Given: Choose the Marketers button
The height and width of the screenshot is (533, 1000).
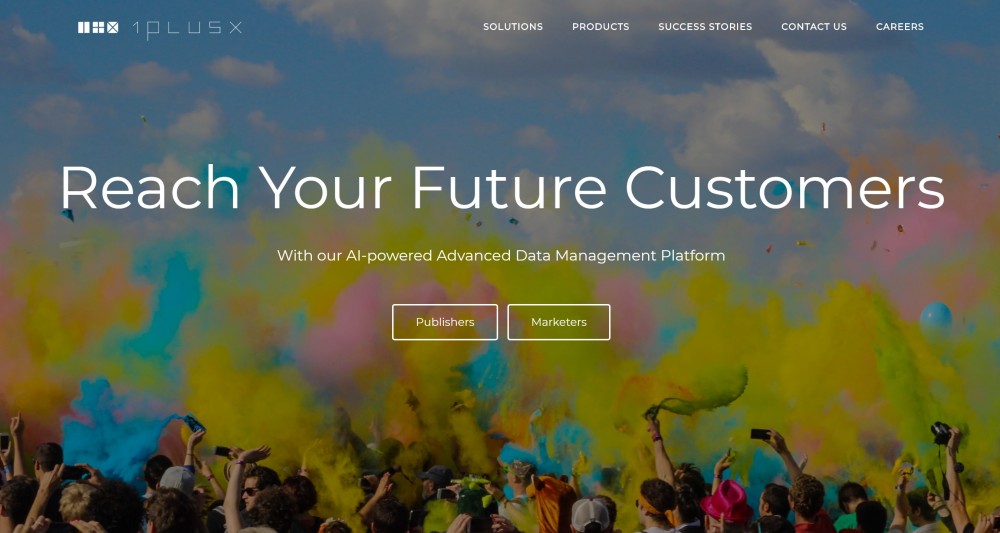Looking at the screenshot, I should (559, 322).
